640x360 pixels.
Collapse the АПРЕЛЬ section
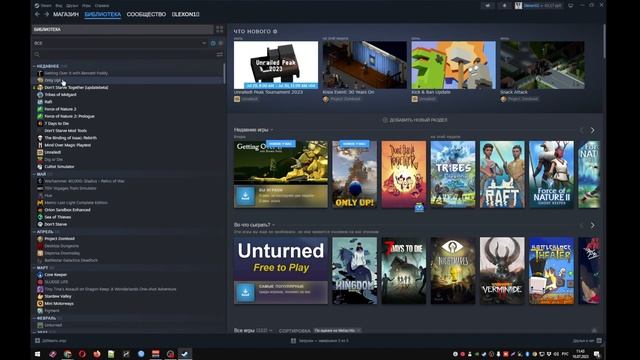click(34, 232)
